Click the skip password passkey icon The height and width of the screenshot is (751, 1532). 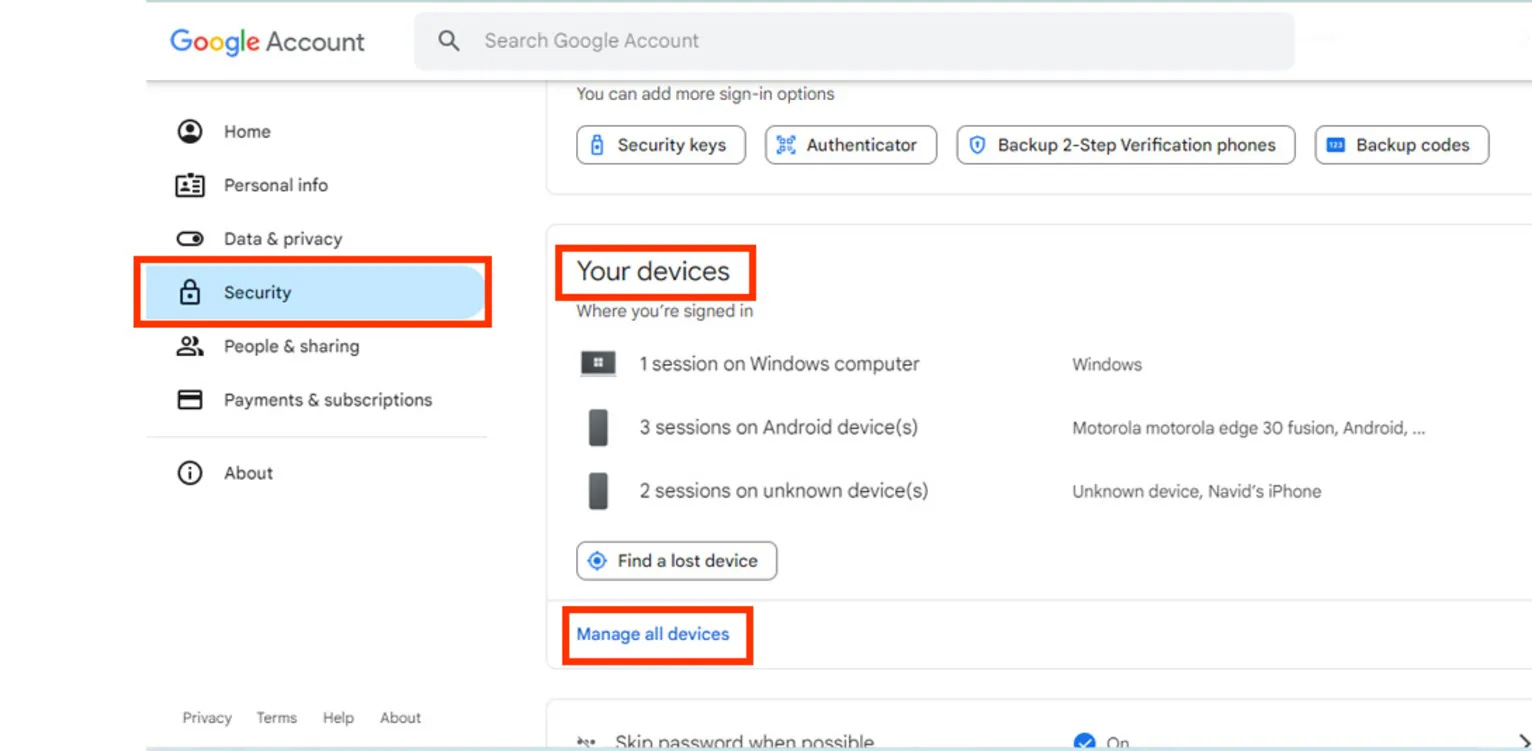587,743
